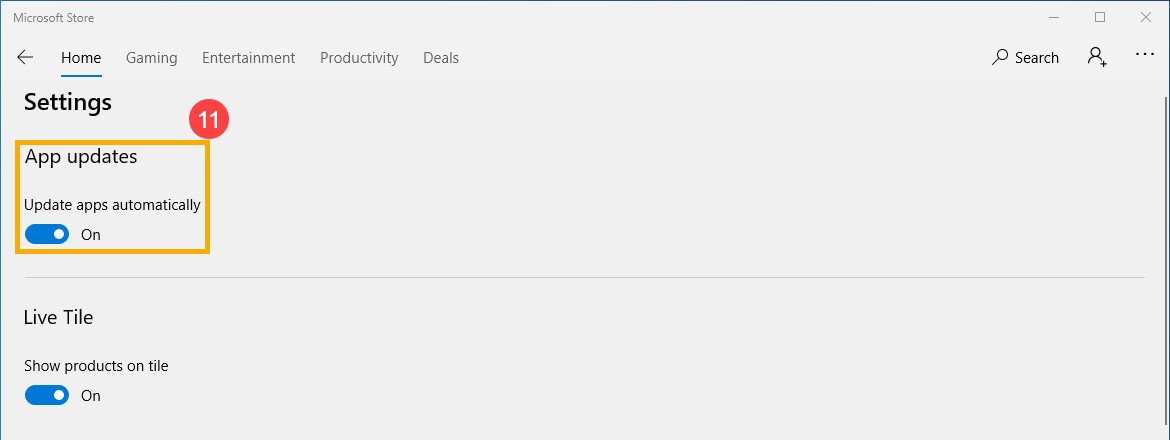Open the Deals tab
The image size is (1170, 440).
pyautogui.click(x=441, y=58)
